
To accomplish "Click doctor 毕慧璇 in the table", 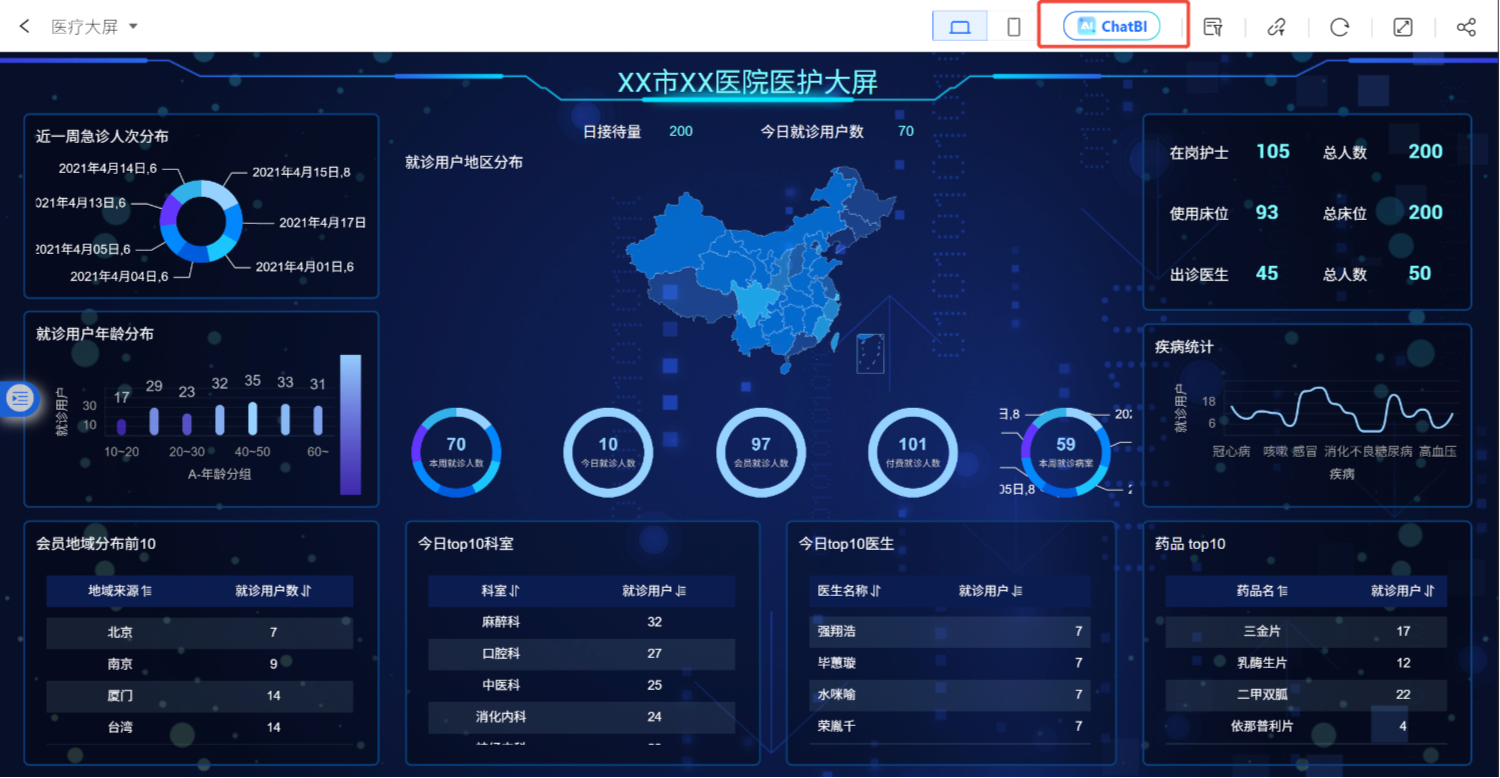I will 836,663.
